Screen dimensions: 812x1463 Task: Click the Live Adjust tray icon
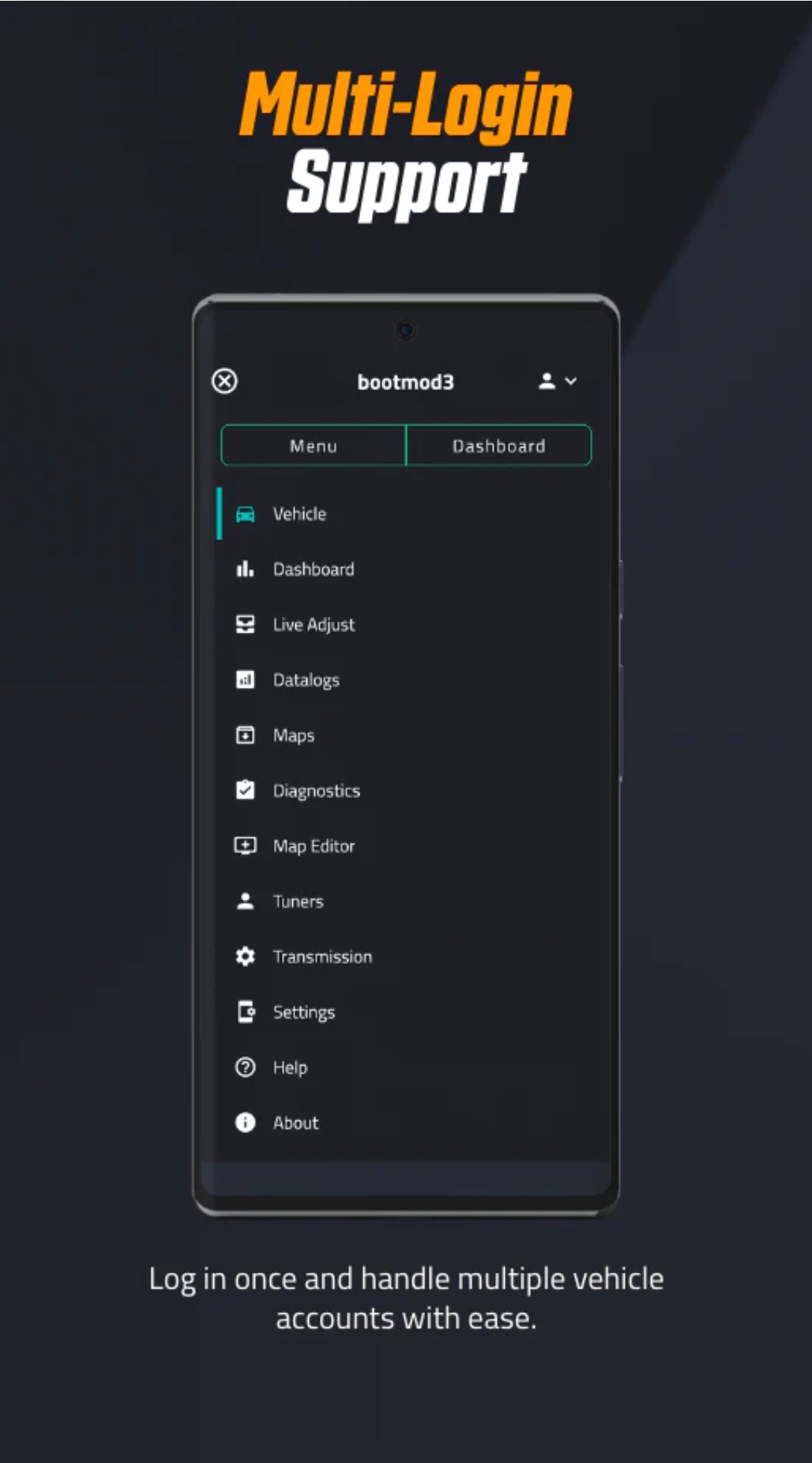coord(245,624)
